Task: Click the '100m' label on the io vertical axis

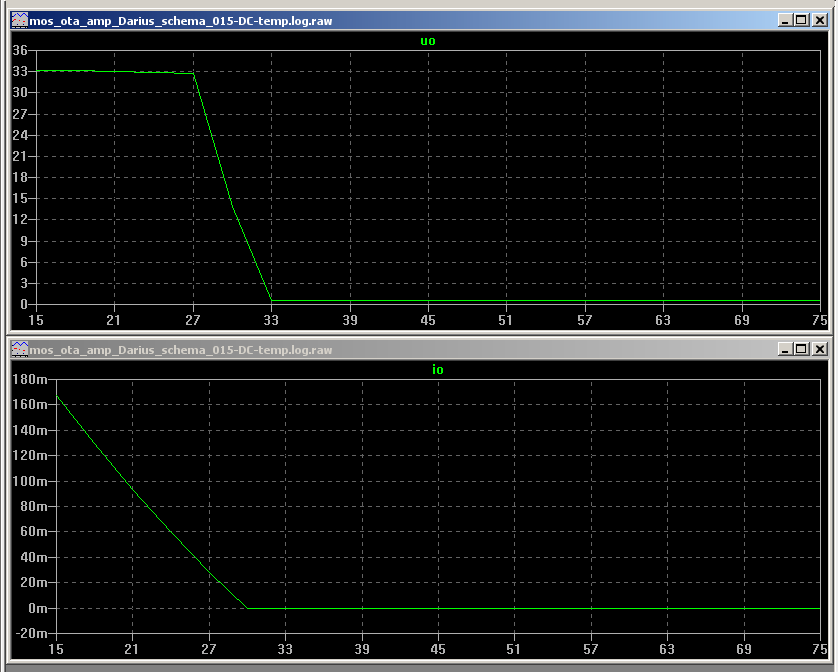Action: click(30, 481)
